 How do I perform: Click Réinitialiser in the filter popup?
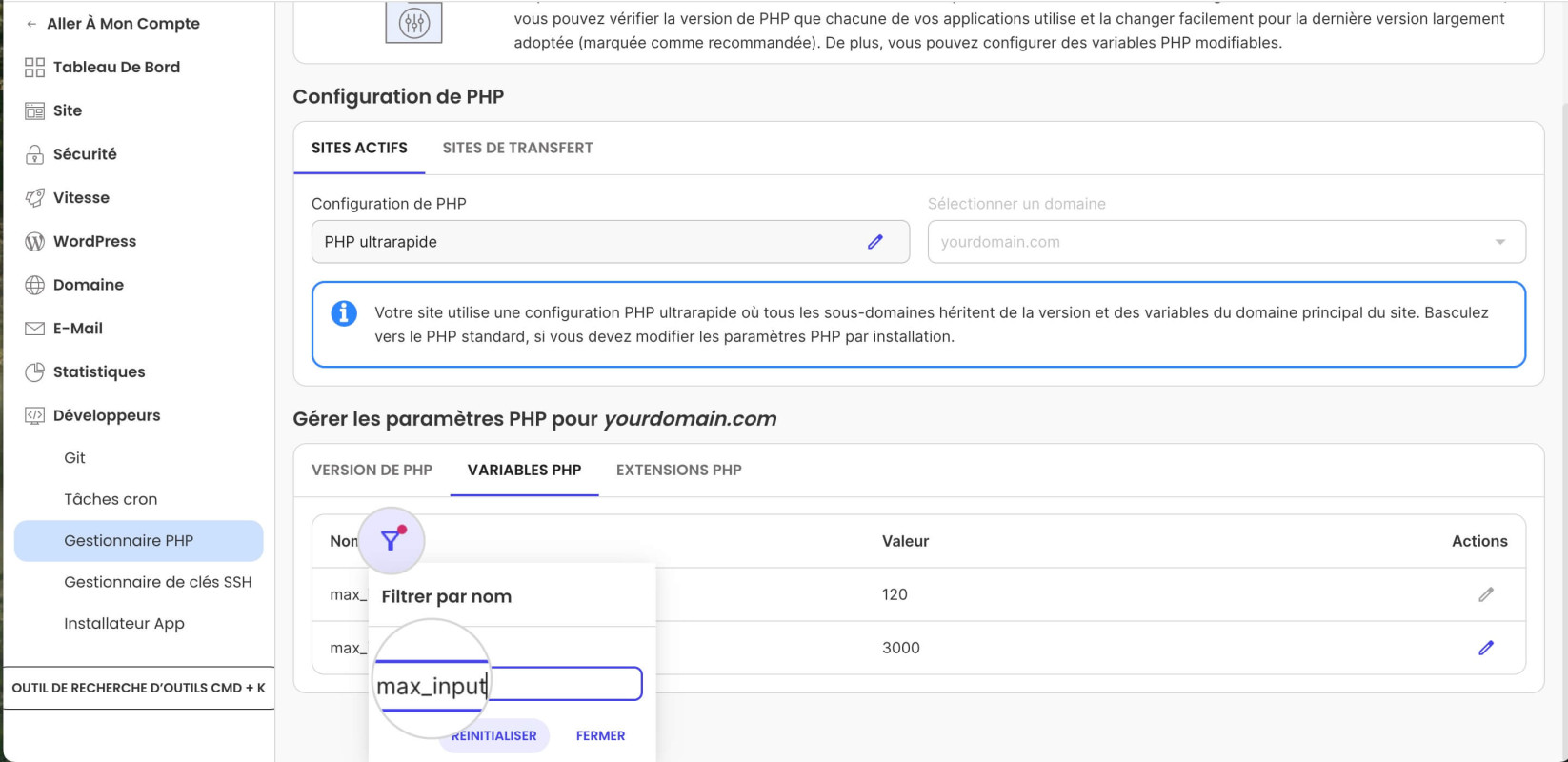[493, 736]
